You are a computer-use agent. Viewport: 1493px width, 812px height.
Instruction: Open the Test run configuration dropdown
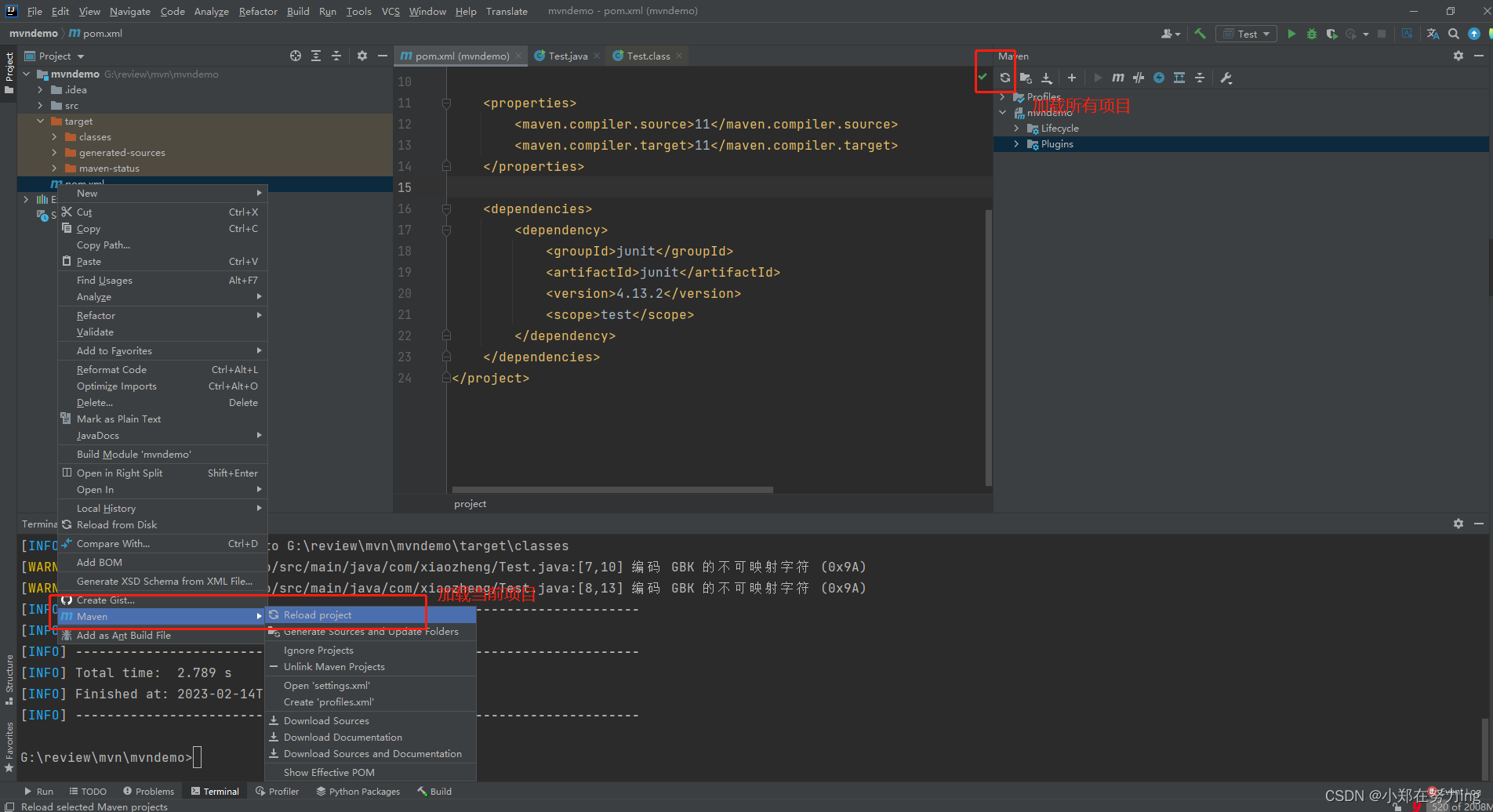pyautogui.click(x=1246, y=34)
